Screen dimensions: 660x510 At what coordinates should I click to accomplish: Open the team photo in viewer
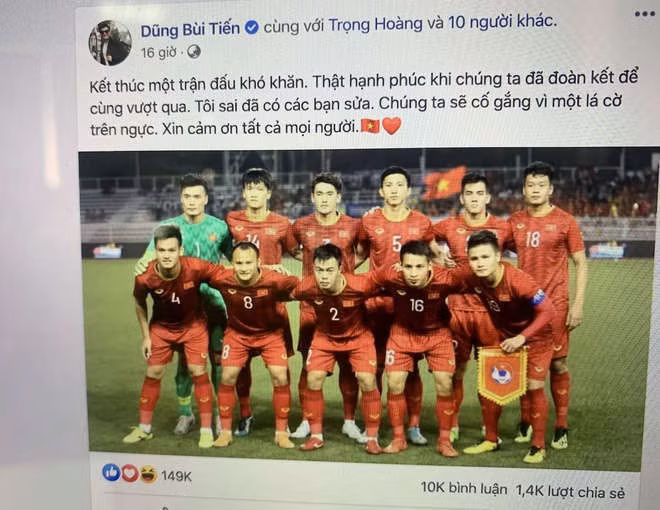369,309
